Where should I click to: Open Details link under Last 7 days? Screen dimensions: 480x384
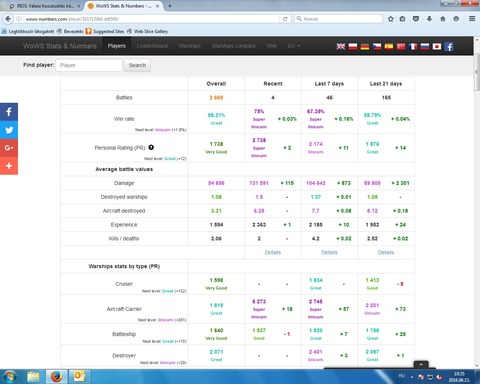point(329,252)
